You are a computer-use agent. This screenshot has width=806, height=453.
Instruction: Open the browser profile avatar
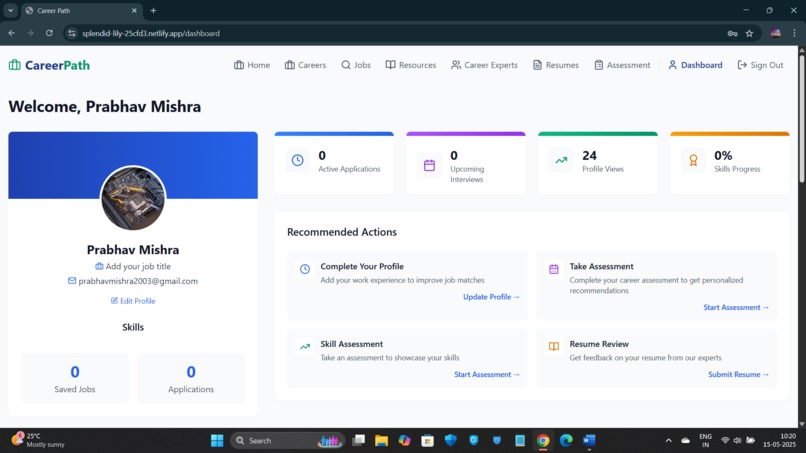[x=776, y=33]
